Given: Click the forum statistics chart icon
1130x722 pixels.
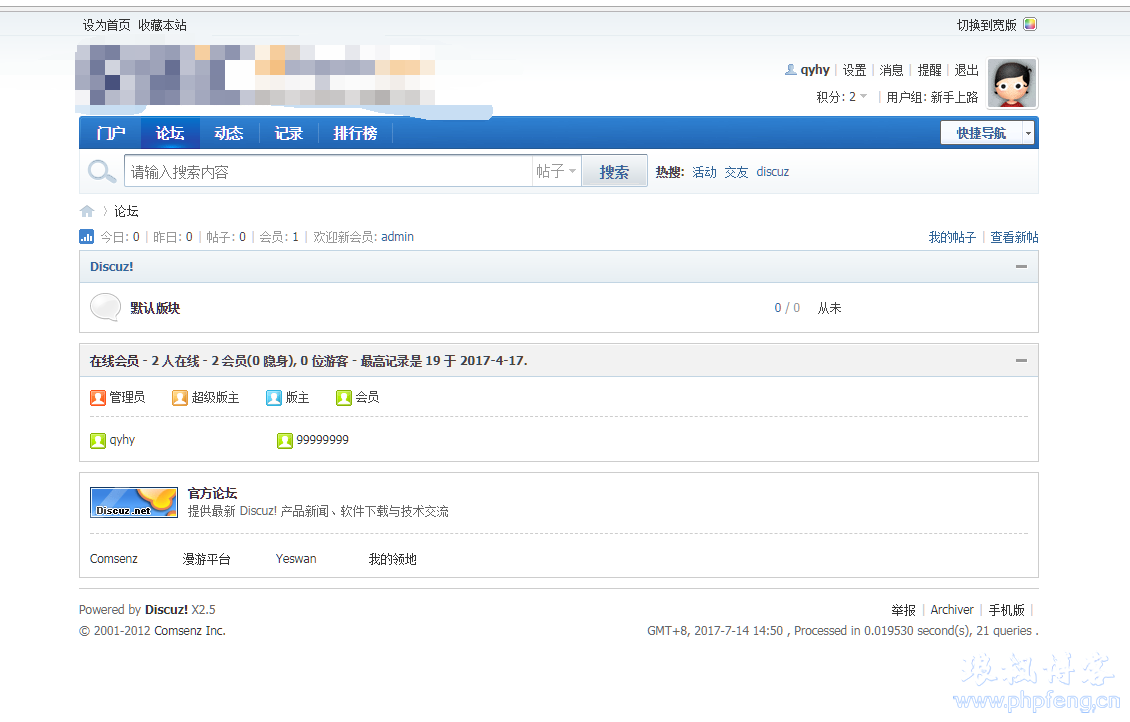Looking at the screenshot, I should pyautogui.click(x=86, y=236).
